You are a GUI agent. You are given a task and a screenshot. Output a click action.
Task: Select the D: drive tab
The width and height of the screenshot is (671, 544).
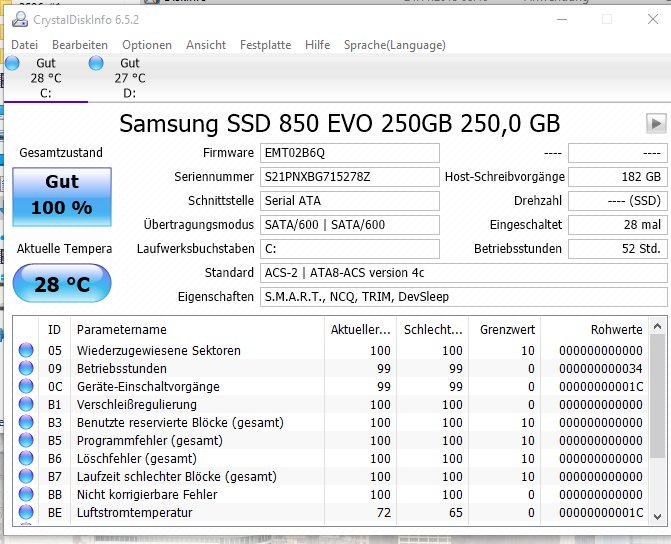tap(130, 78)
